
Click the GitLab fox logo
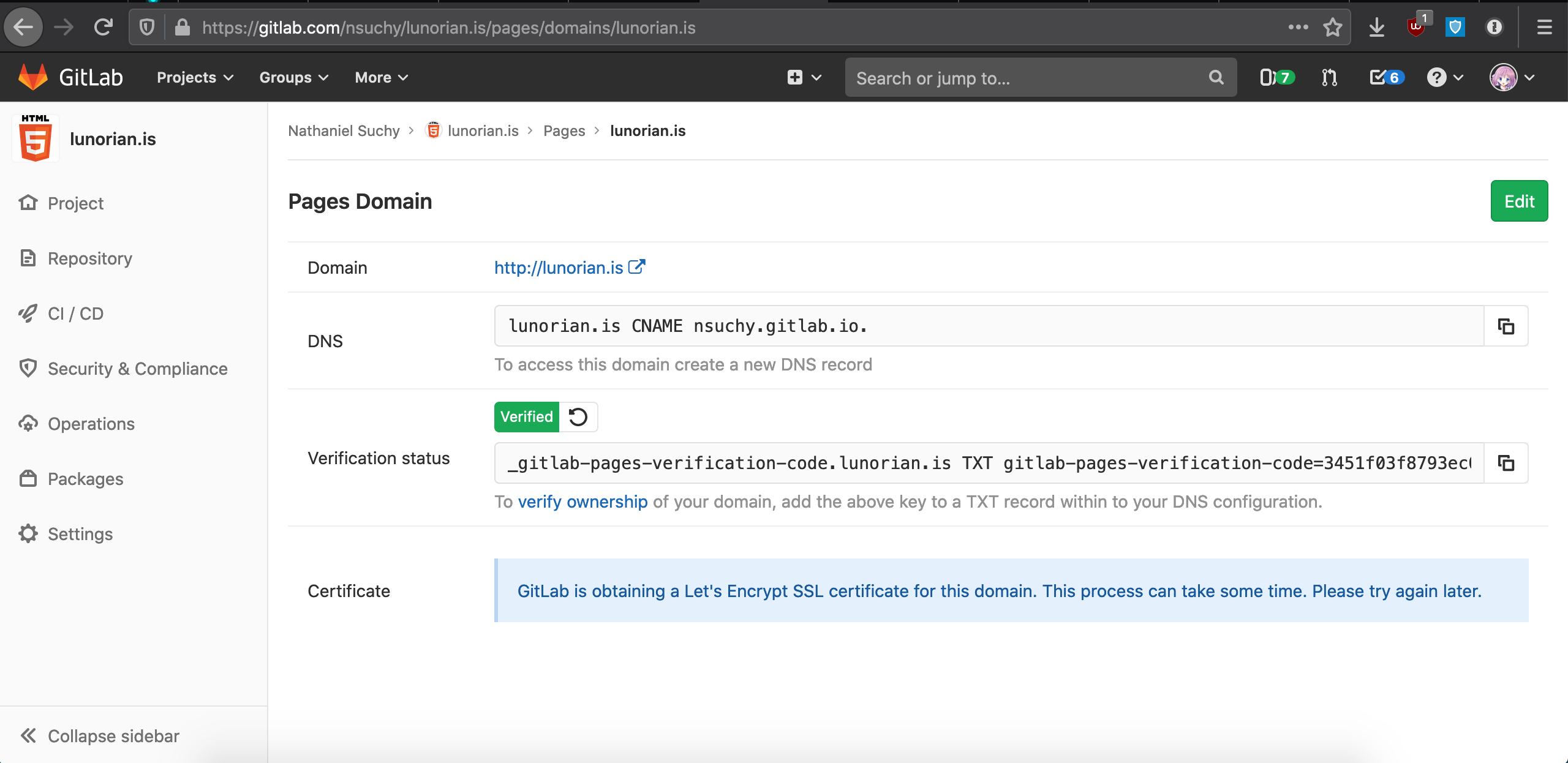pyautogui.click(x=33, y=77)
